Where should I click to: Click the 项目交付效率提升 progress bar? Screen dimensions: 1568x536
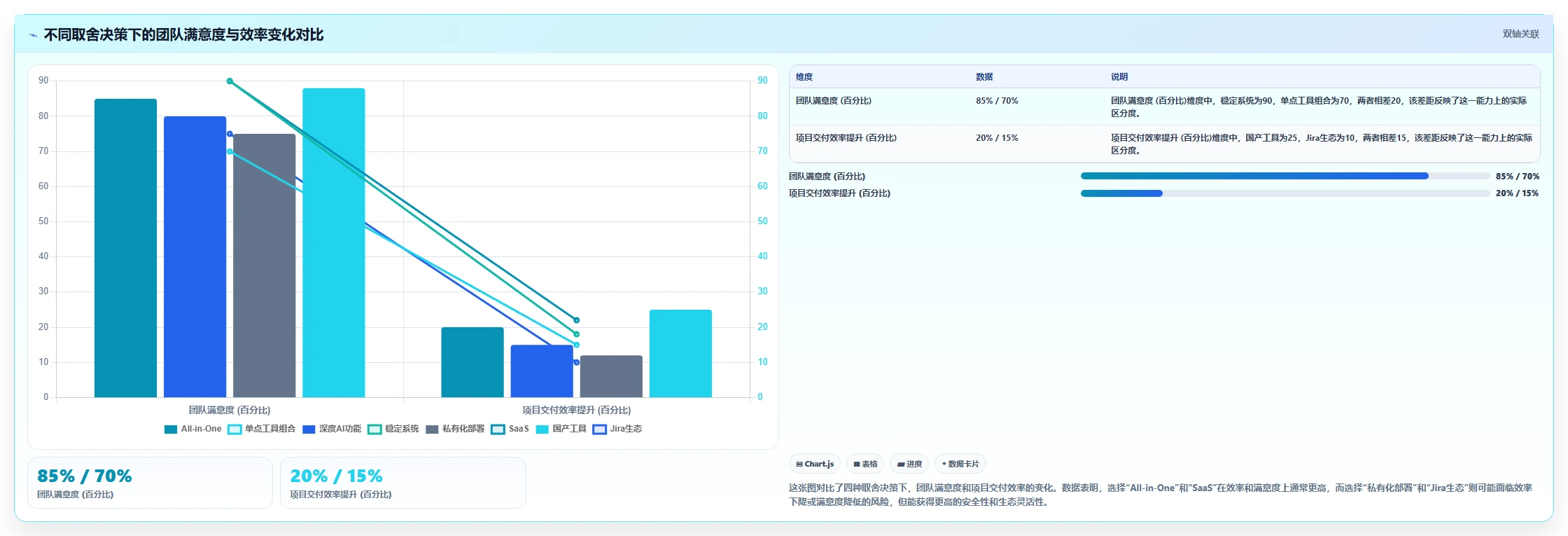[1285, 193]
